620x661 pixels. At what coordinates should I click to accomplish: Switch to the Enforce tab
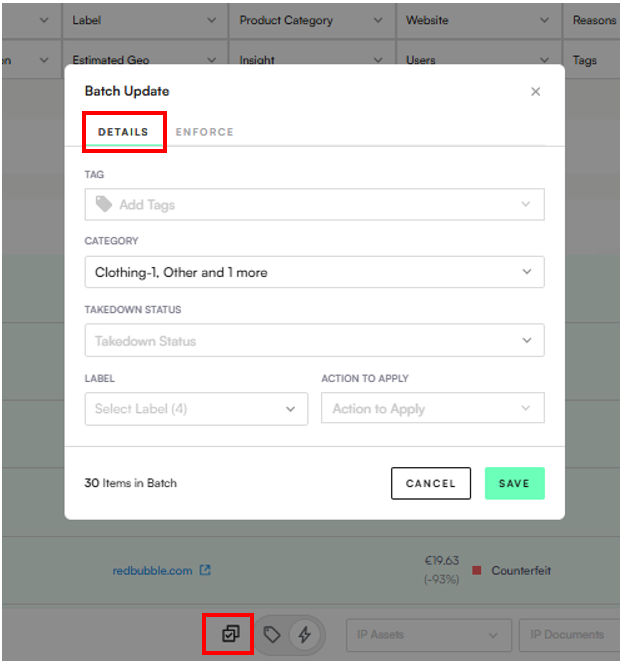[x=204, y=132]
